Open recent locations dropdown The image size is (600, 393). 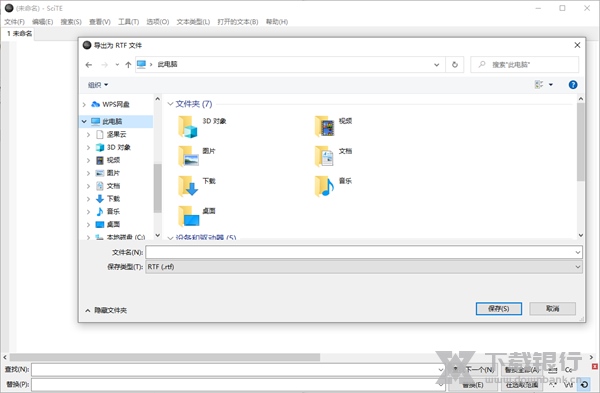coord(117,65)
